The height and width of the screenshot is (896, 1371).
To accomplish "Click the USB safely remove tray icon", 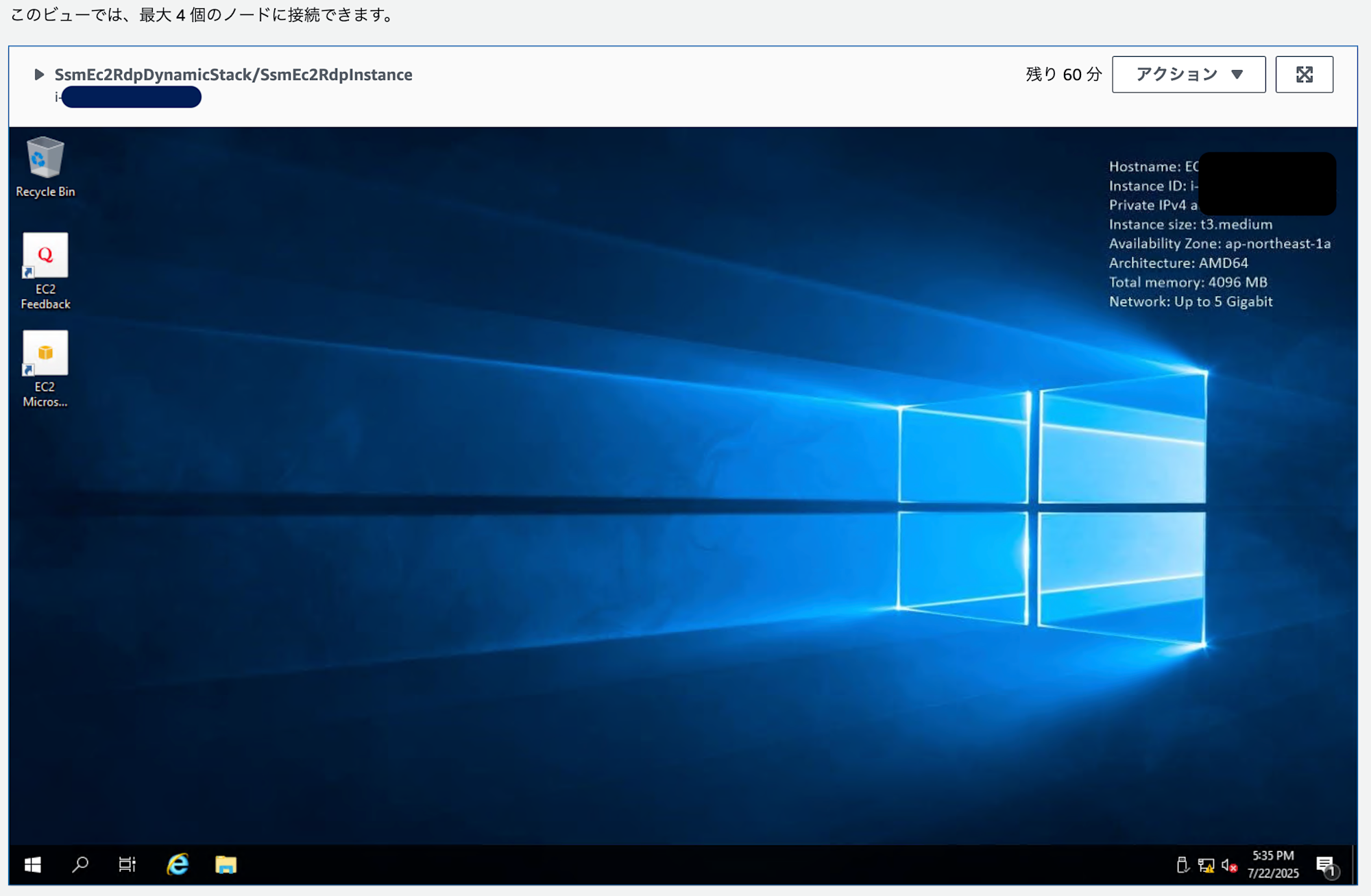I will [1182, 865].
